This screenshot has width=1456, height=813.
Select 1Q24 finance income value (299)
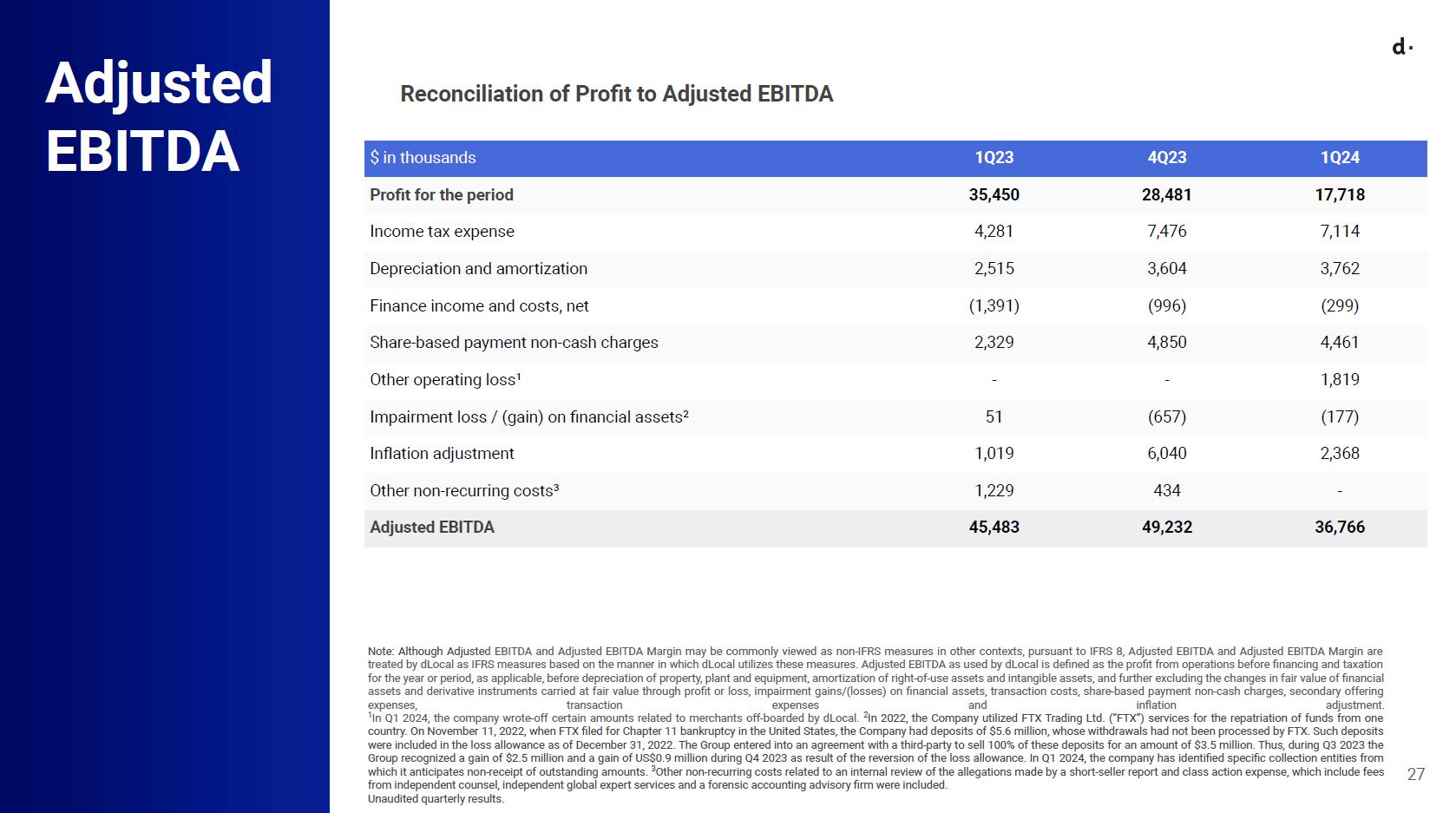[1340, 306]
